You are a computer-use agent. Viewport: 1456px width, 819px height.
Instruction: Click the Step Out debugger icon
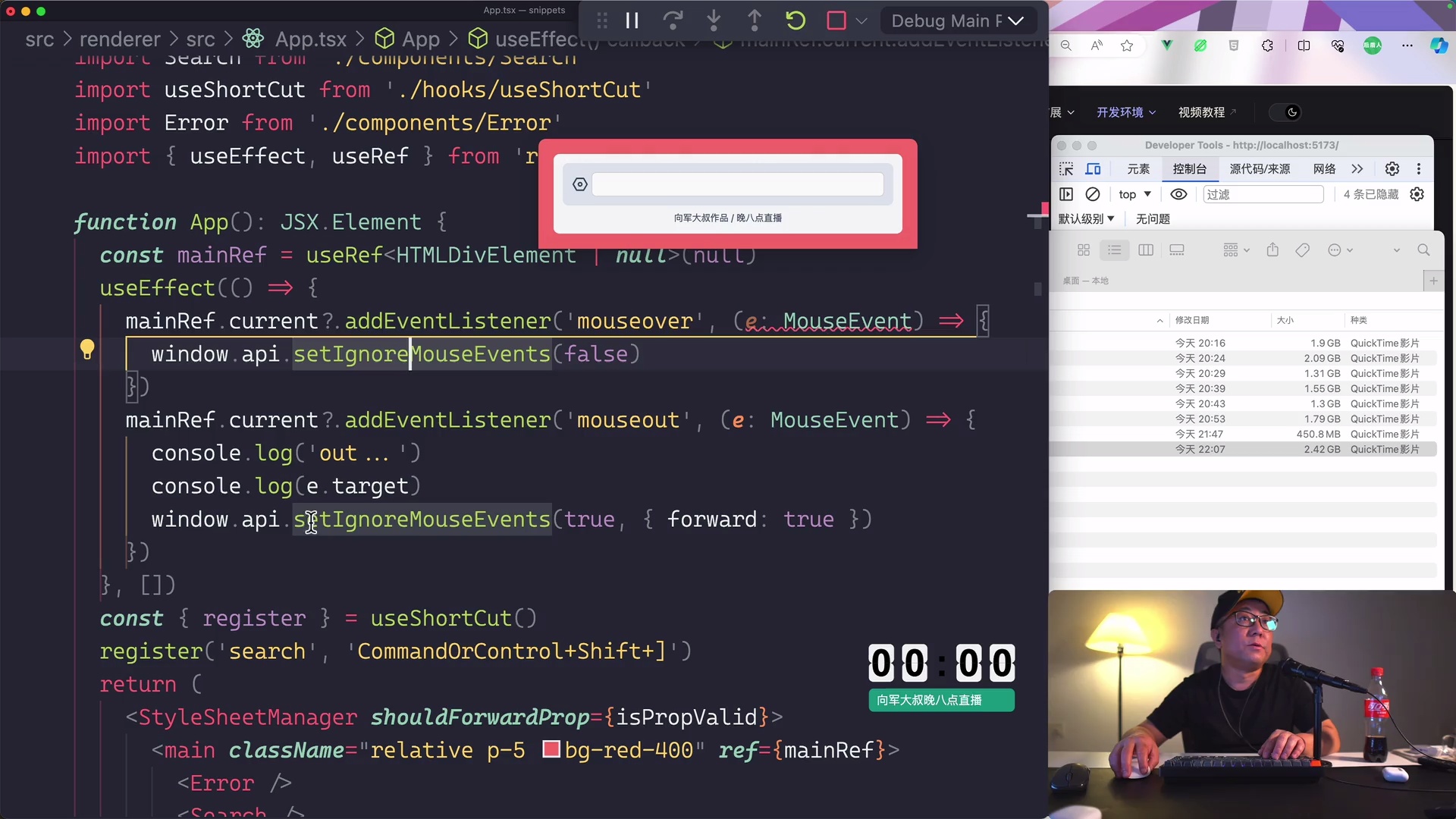click(755, 20)
